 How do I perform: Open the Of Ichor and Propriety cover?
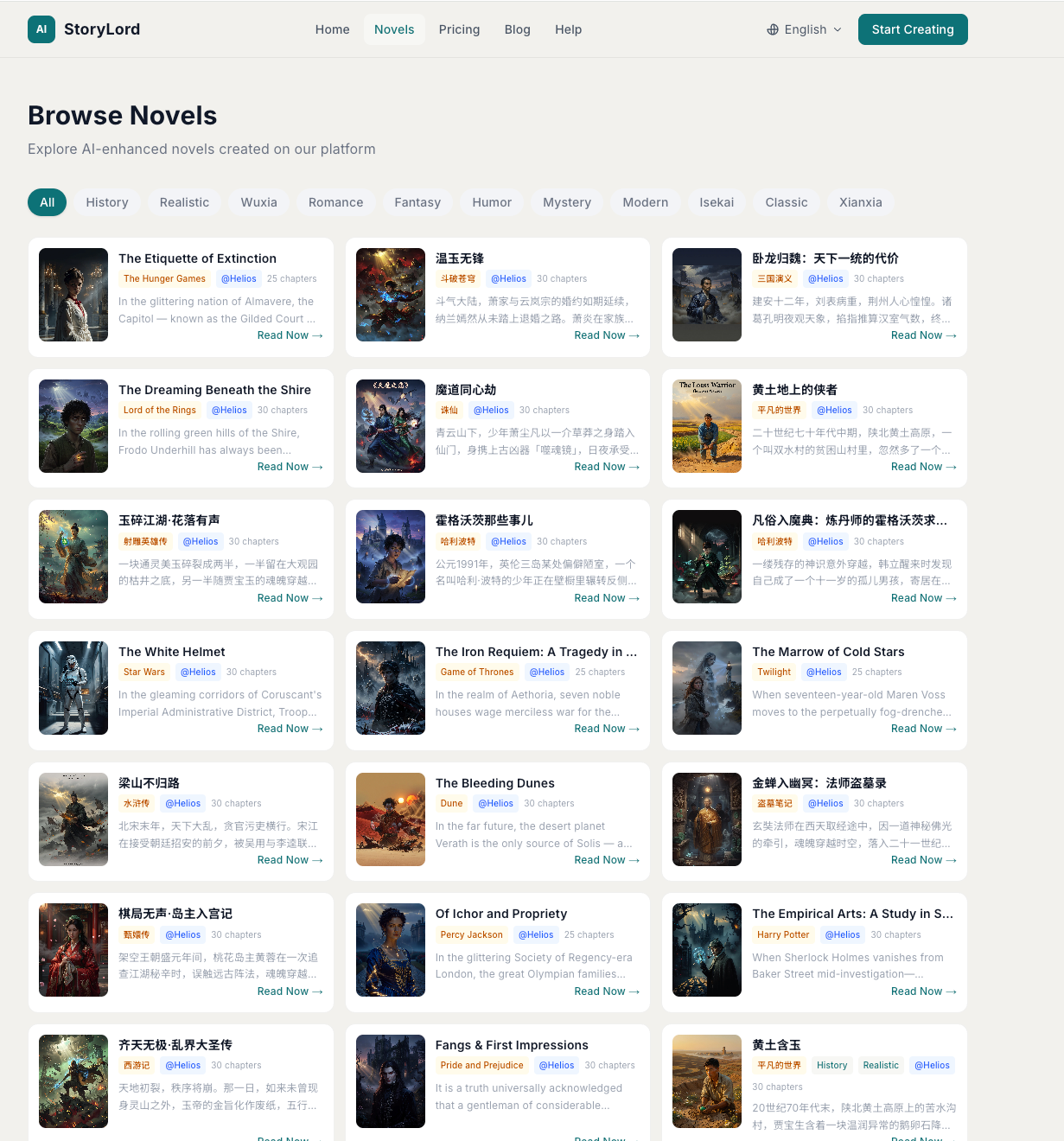[391, 950]
